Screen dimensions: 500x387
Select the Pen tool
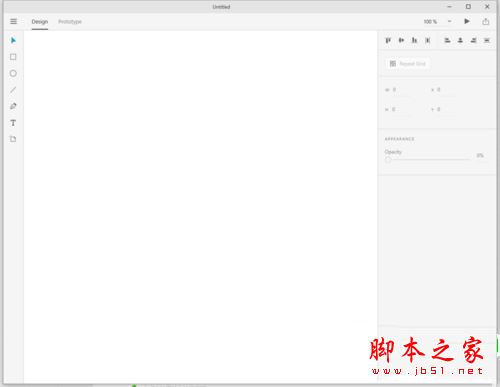13,106
